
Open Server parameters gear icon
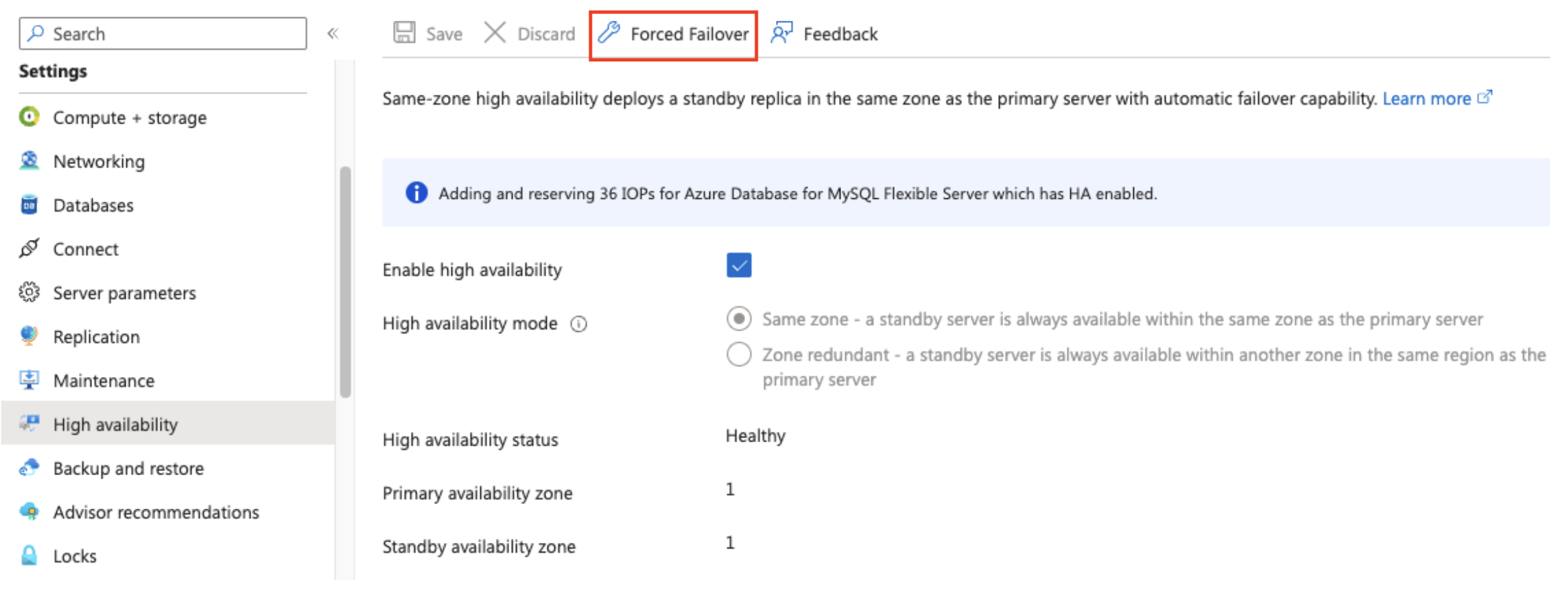[x=29, y=292]
